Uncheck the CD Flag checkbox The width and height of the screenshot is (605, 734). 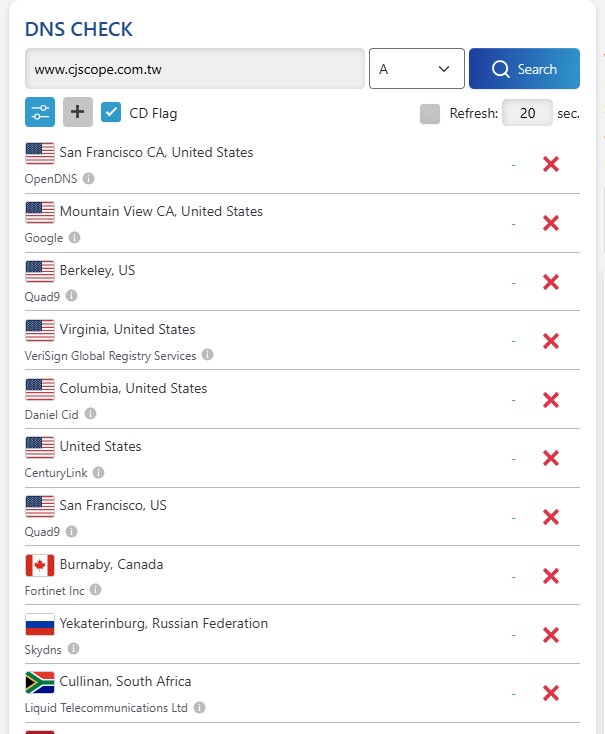pyautogui.click(x=112, y=112)
